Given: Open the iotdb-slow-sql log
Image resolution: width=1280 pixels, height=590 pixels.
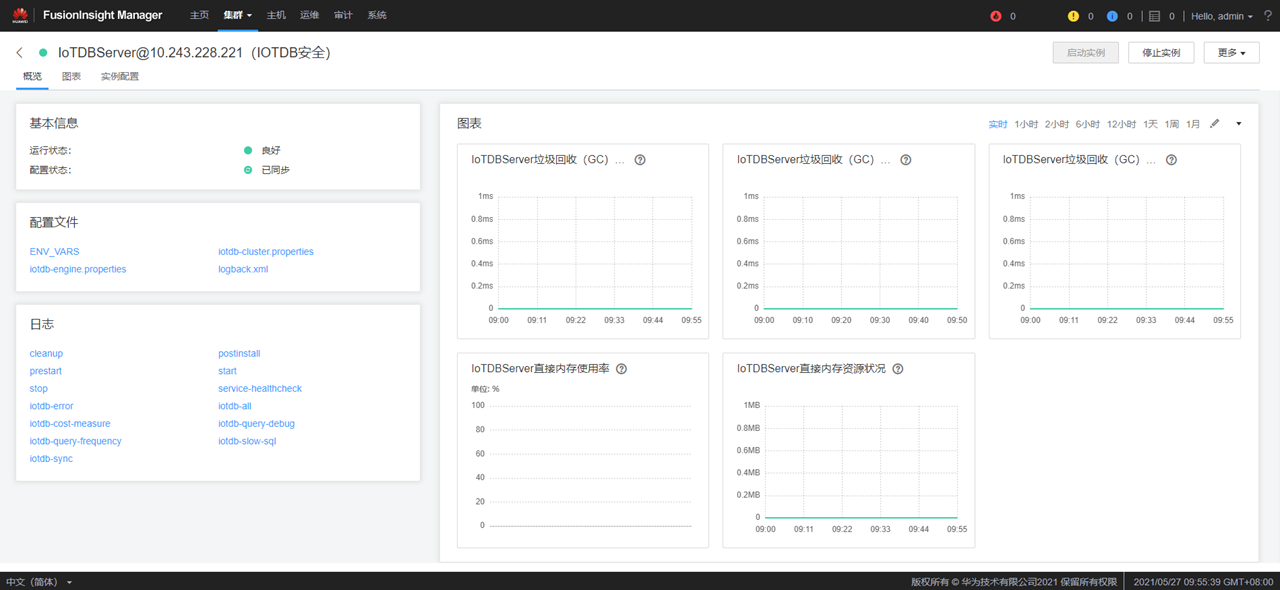Looking at the screenshot, I should (247, 442).
